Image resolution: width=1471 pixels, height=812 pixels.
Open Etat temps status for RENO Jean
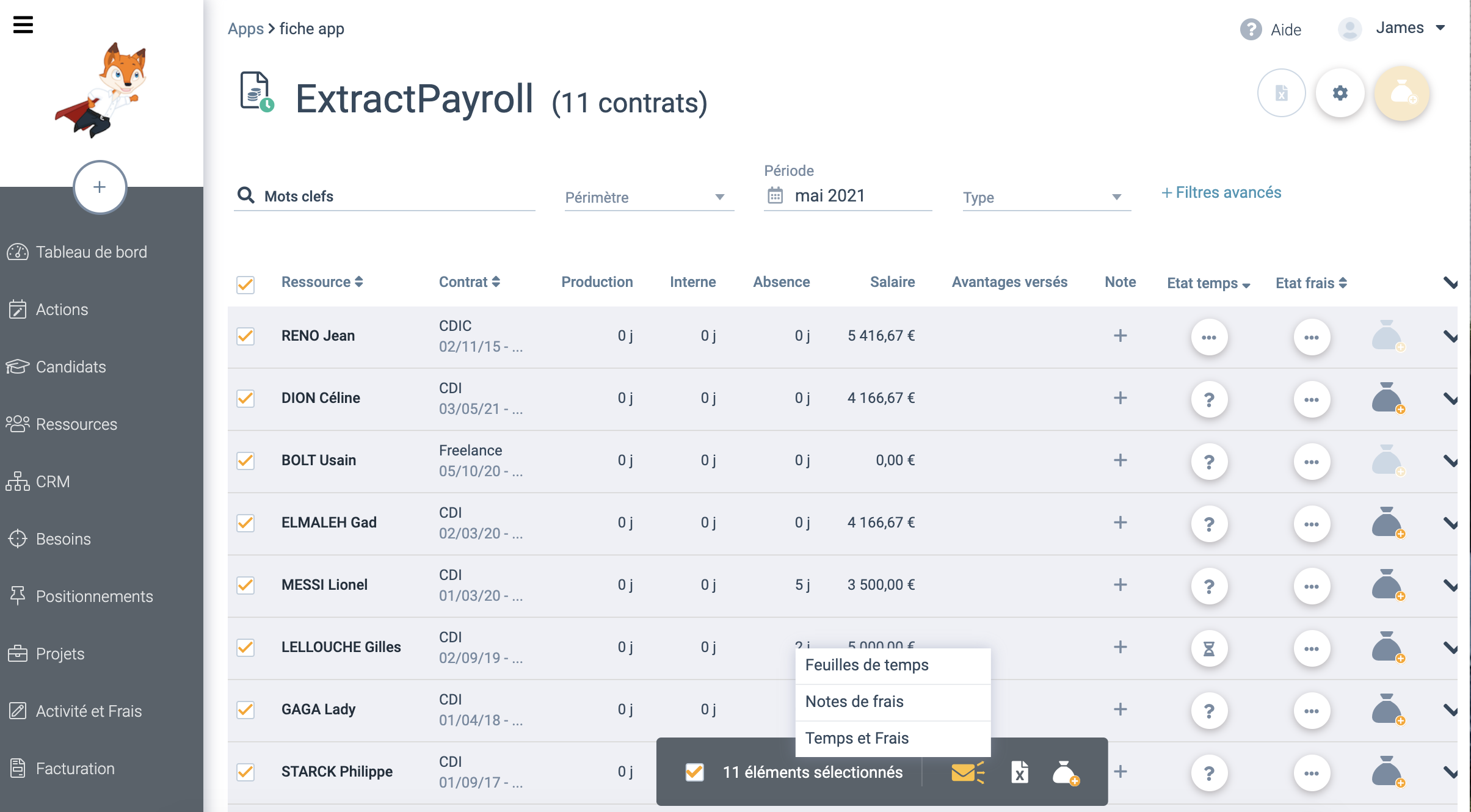pos(1209,337)
